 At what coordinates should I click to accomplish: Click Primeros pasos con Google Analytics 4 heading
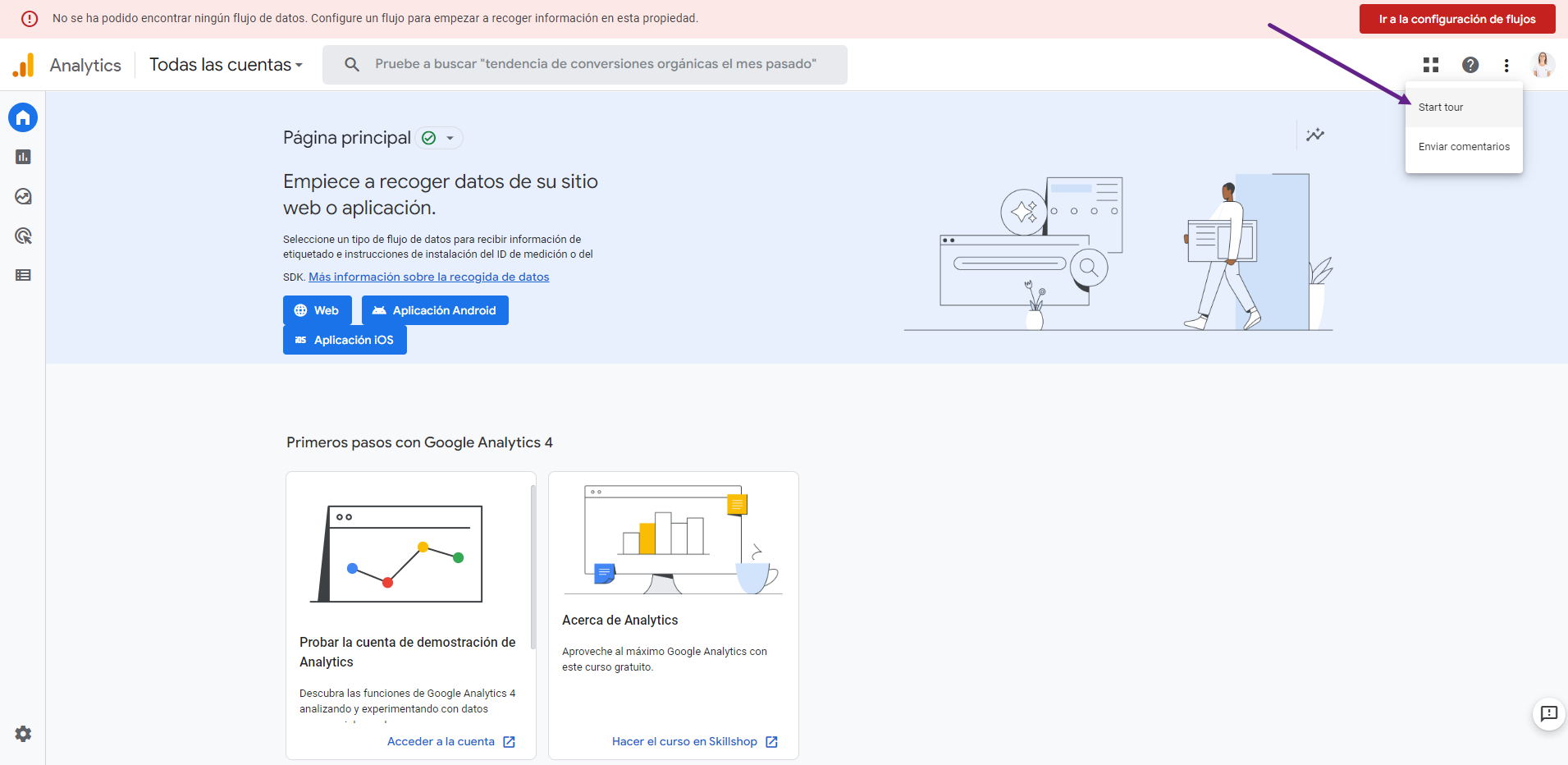coord(419,442)
